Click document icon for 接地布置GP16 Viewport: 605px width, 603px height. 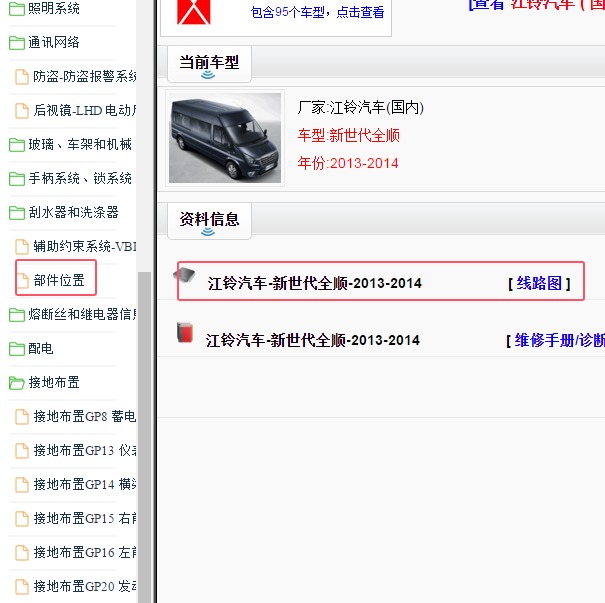22,552
